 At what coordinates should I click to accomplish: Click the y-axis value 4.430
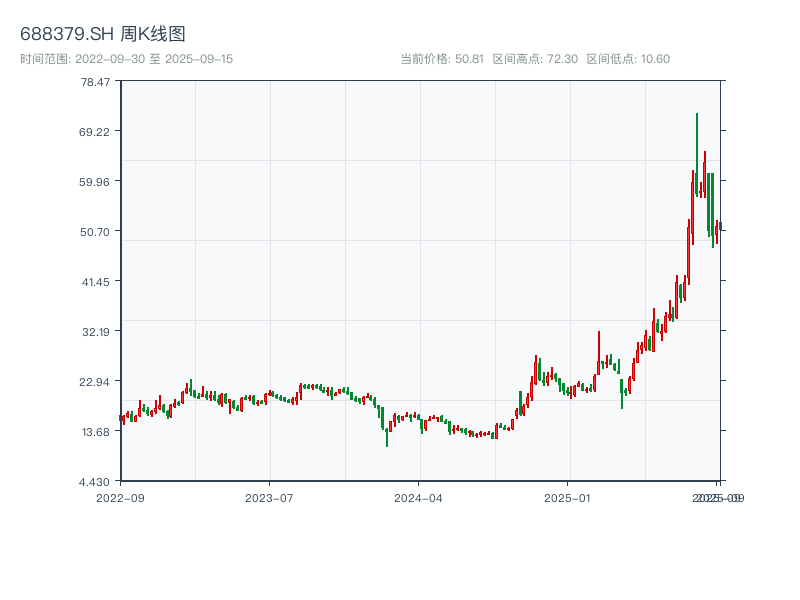point(94,482)
